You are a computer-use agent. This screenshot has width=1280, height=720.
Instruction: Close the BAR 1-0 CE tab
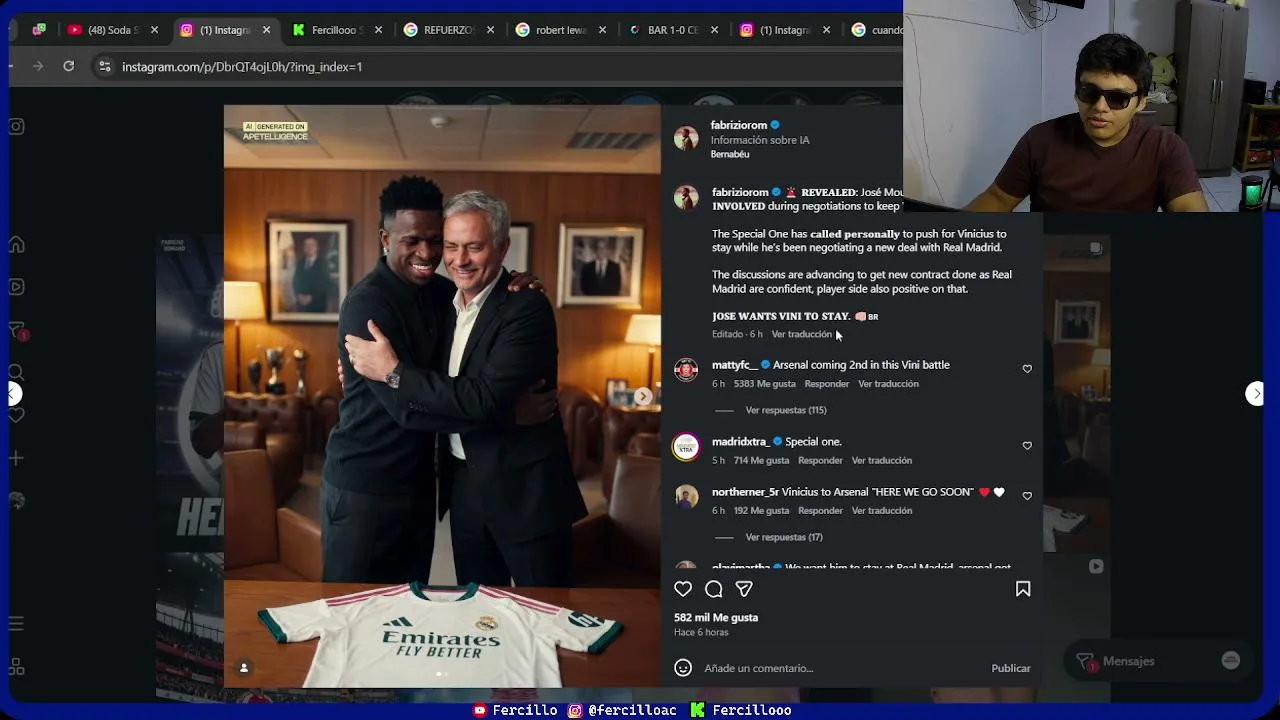[x=714, y=30]
